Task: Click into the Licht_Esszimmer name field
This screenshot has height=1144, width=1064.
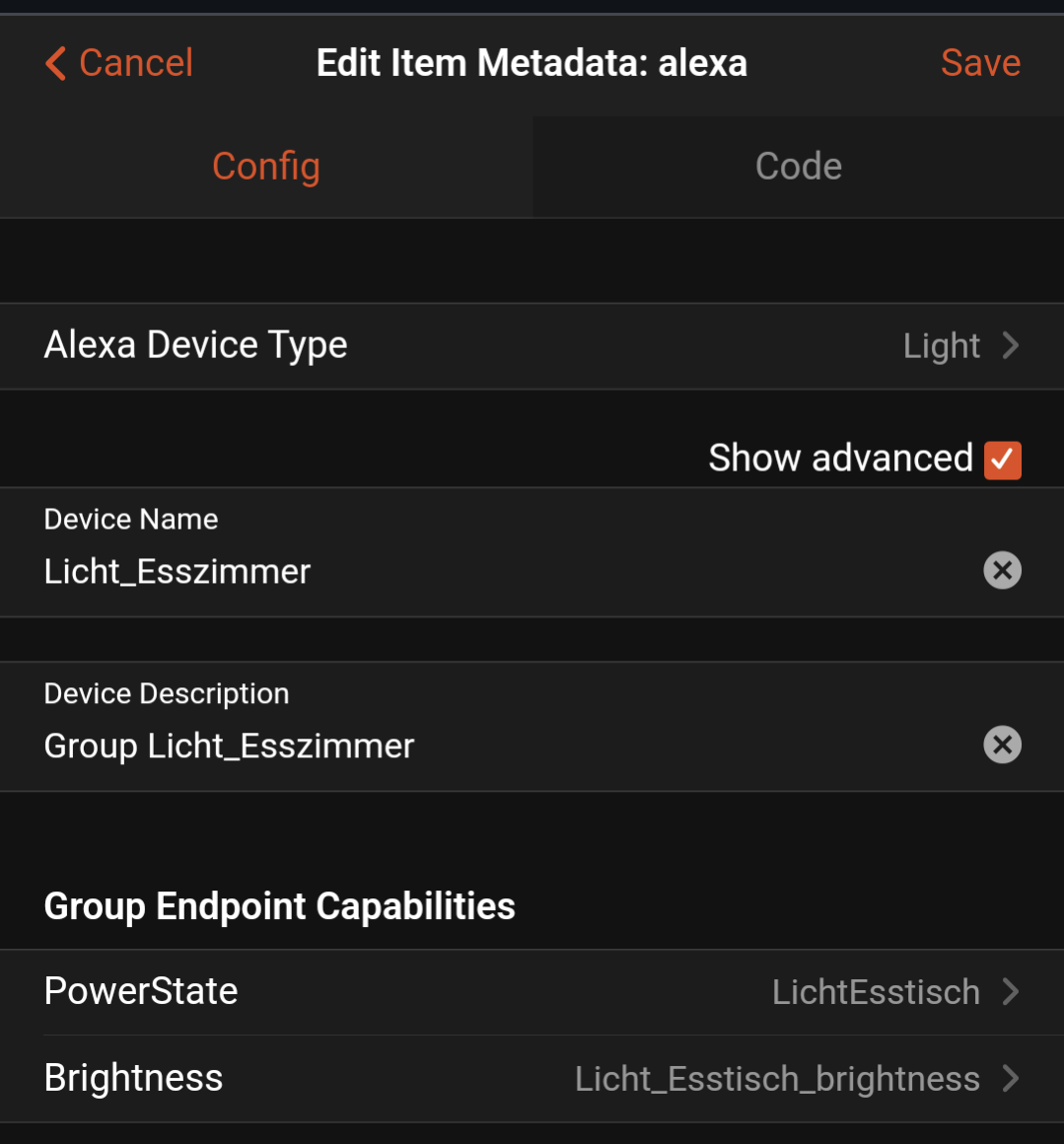Action: [x=511, y=571]
